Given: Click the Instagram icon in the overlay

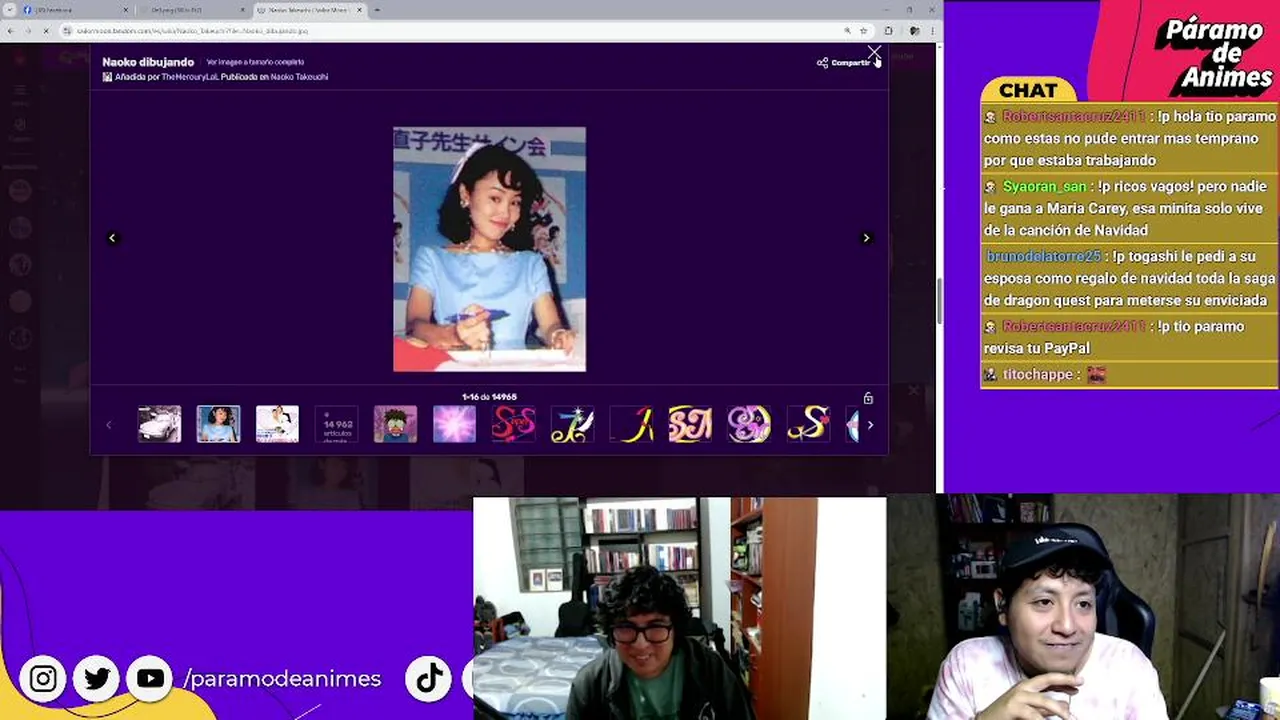Looking at the screenshot, I should point(43,679).
